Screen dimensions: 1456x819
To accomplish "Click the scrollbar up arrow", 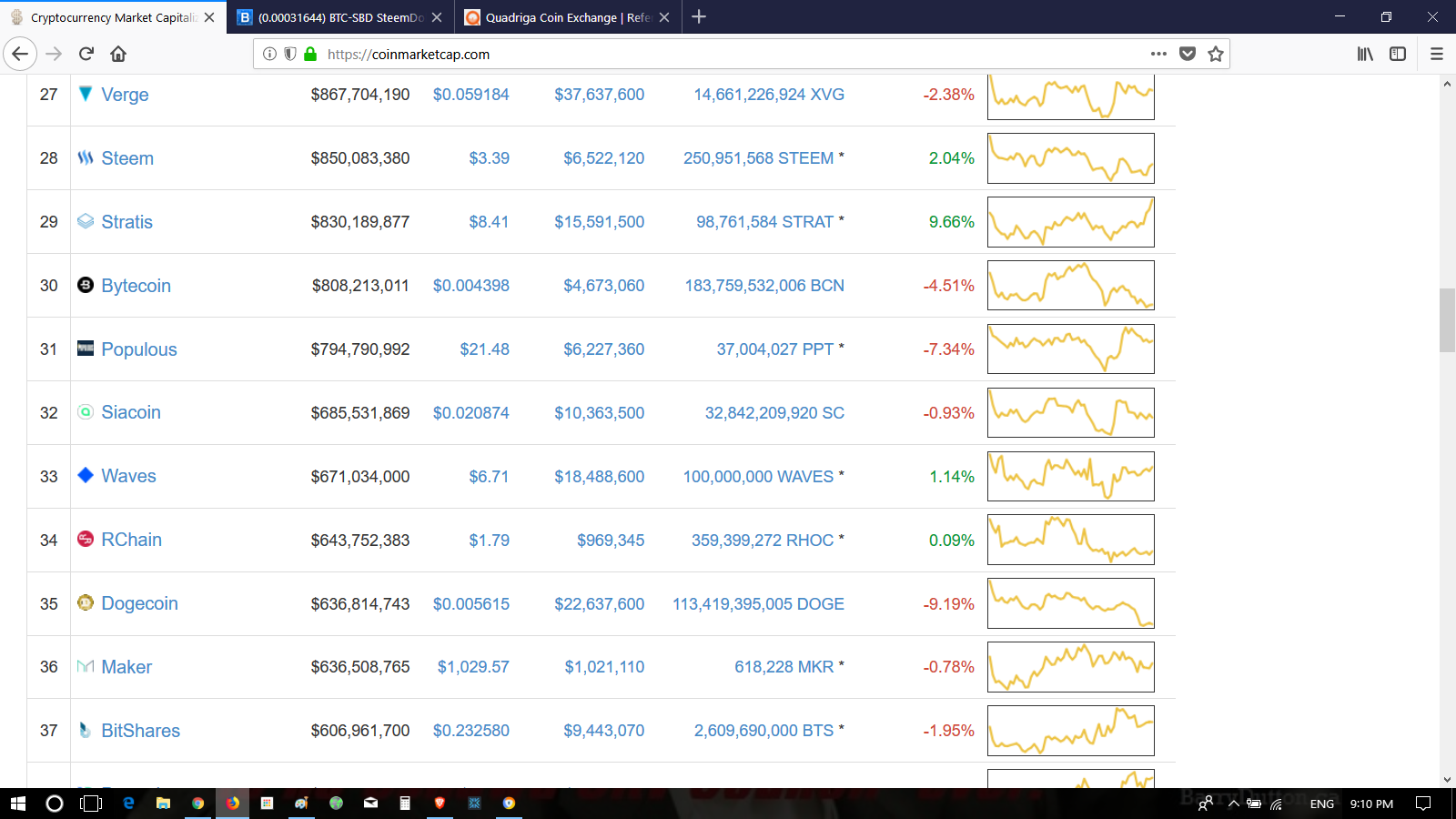I will coord(1447,83).
